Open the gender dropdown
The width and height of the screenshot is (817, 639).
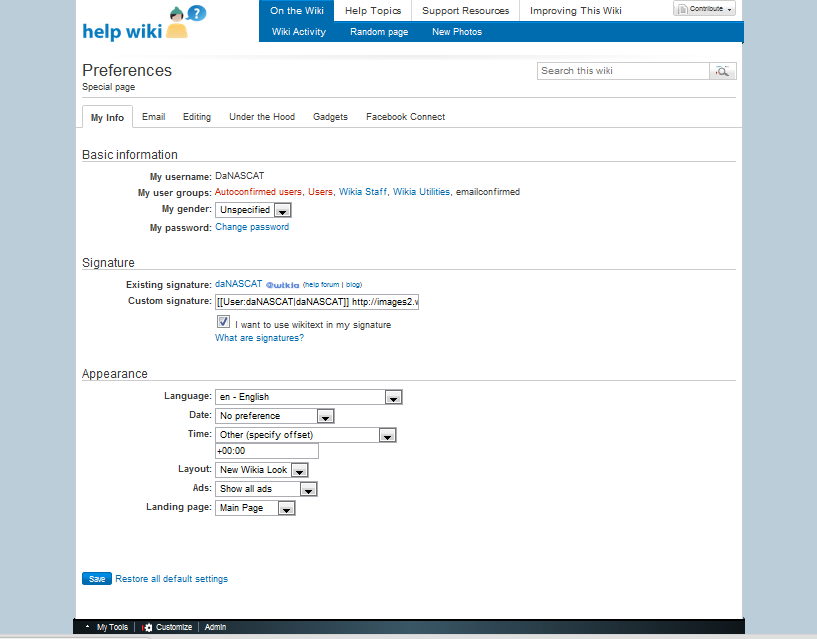[x=254, y=210]
